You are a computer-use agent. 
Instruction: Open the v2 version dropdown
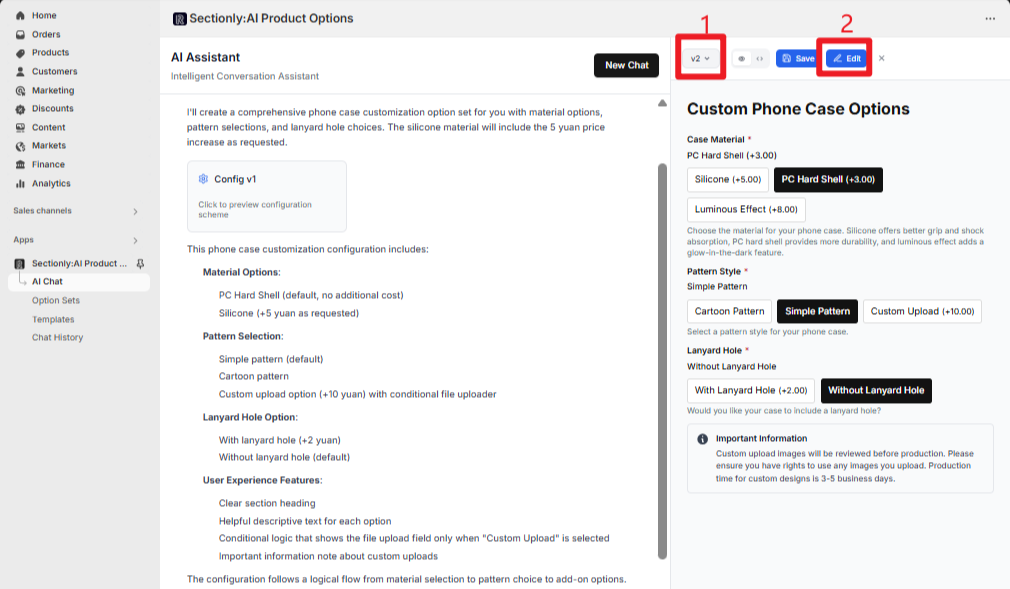(700, 59)
